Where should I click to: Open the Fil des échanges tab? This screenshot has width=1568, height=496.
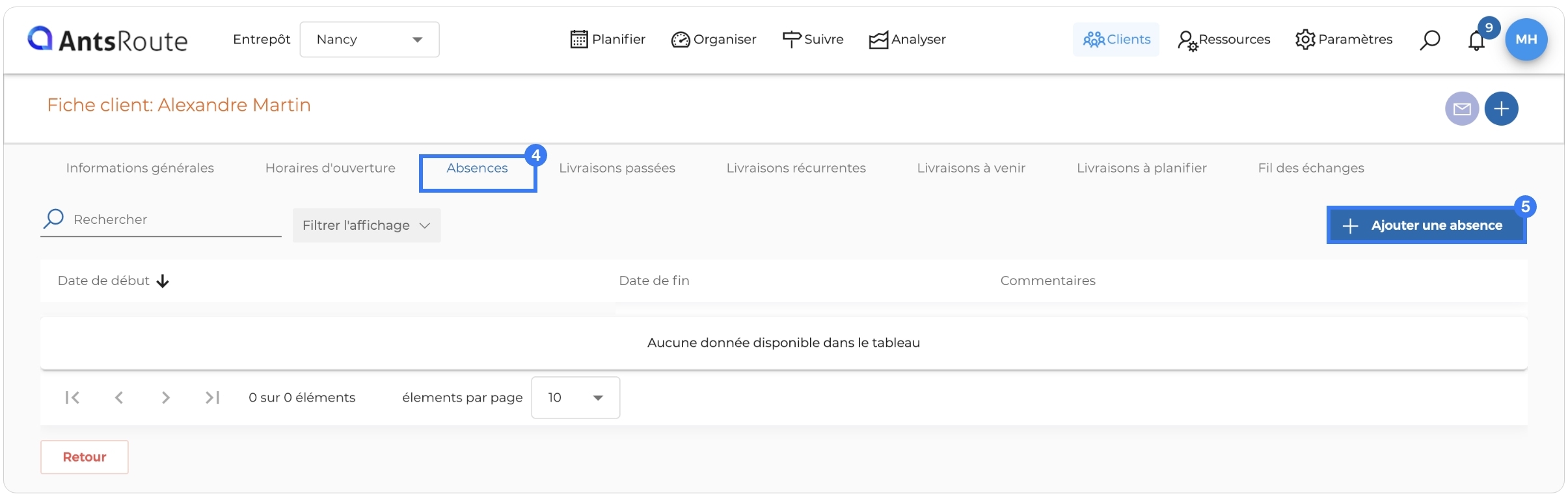pyautogui.click(x=1311, y=168)
